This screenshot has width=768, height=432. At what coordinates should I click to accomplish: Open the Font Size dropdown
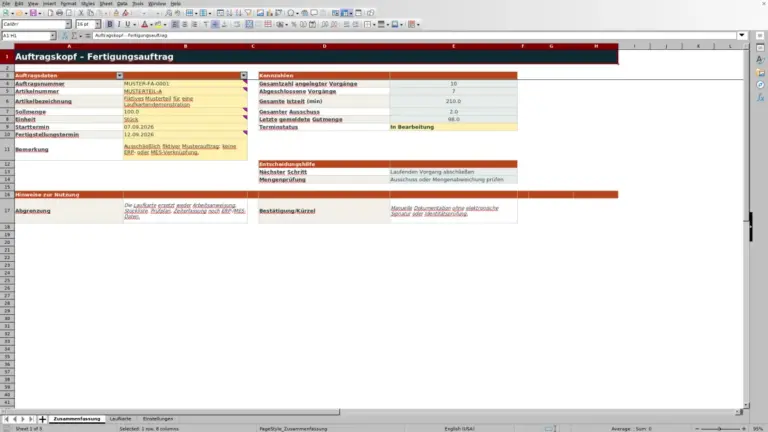point(97,24)
